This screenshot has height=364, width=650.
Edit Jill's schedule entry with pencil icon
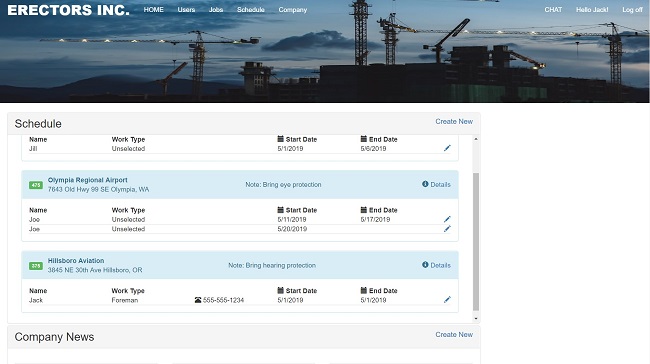tap(447, 148)
